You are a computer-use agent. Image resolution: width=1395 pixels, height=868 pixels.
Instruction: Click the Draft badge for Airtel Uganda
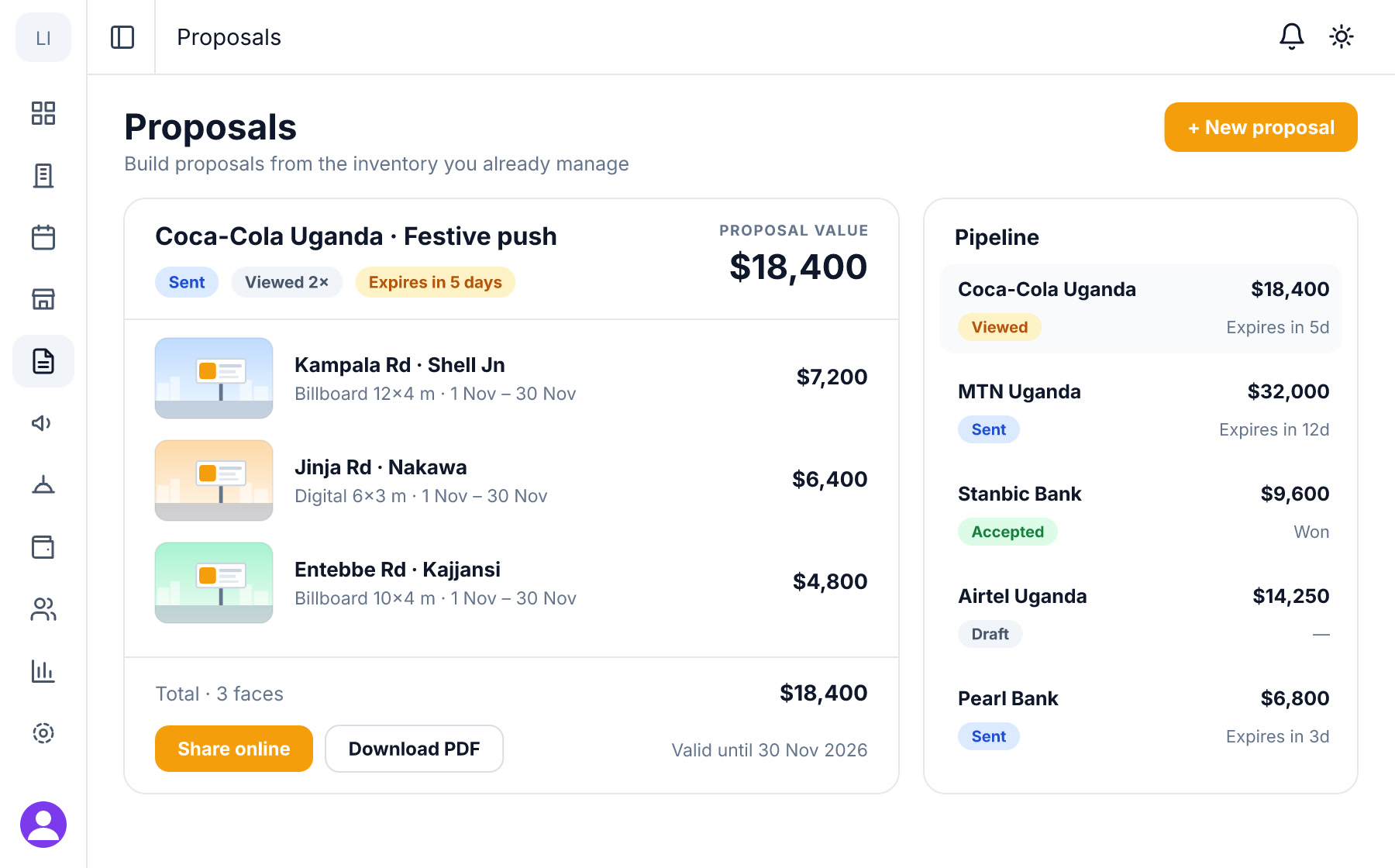[990, 634]
